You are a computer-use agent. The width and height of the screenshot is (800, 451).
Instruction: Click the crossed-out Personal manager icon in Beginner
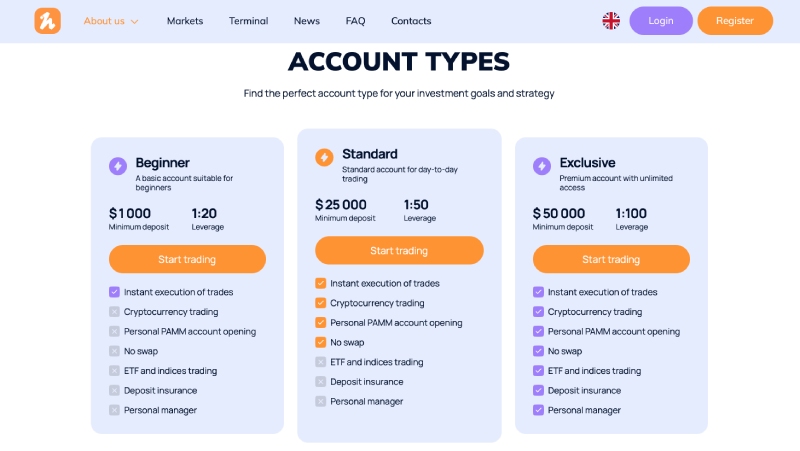tap(114, 410)
